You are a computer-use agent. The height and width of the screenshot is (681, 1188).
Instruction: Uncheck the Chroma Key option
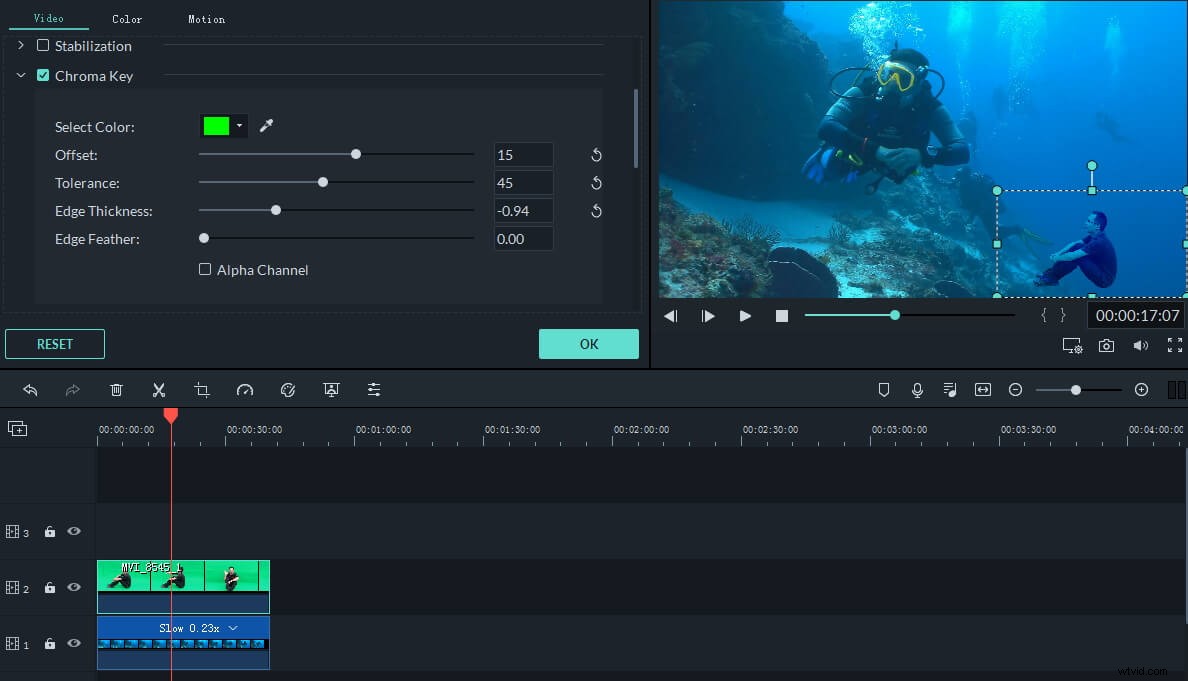tap(43, 75)
